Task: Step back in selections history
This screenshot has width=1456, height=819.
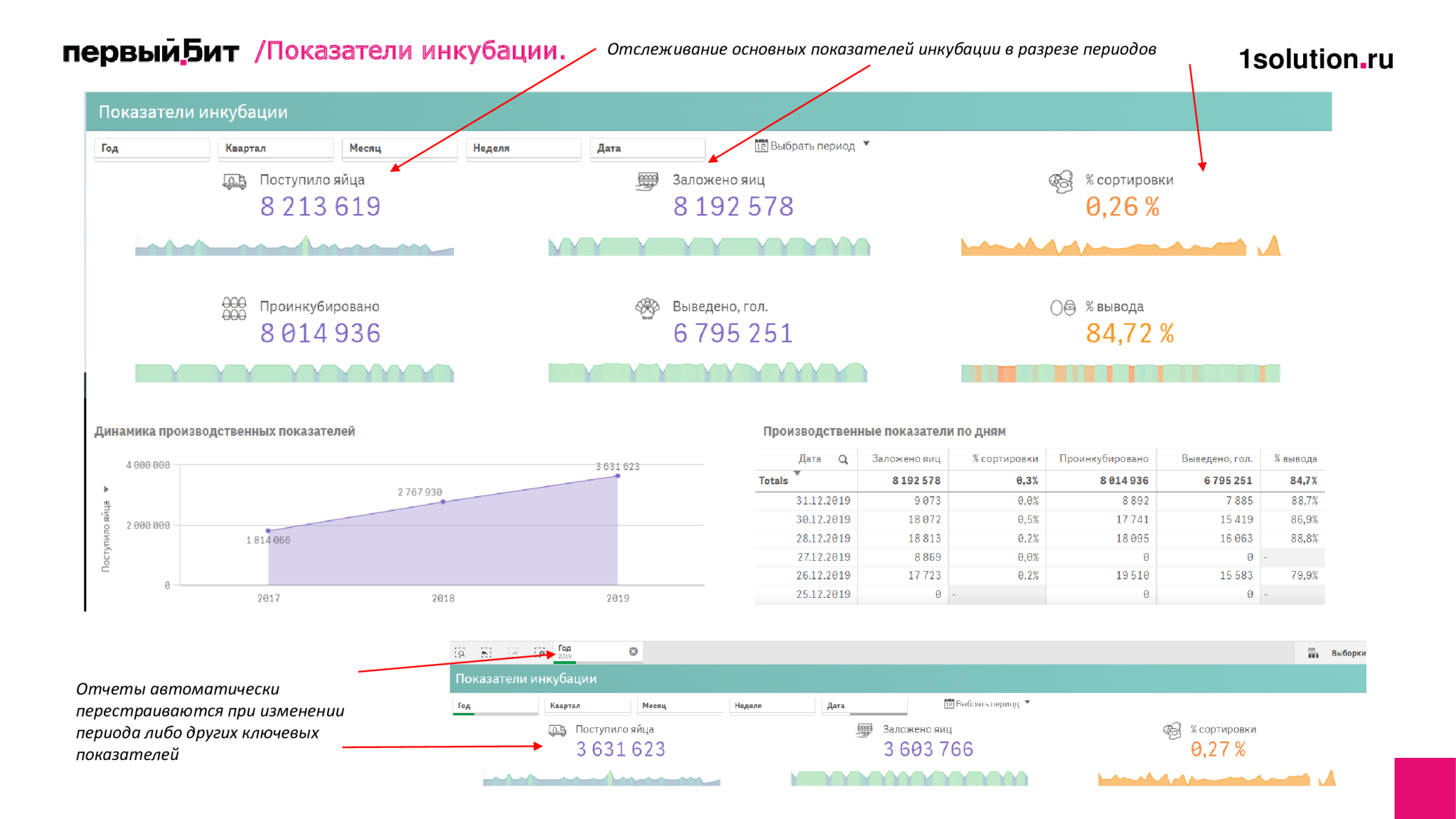Action: (486, 653)
